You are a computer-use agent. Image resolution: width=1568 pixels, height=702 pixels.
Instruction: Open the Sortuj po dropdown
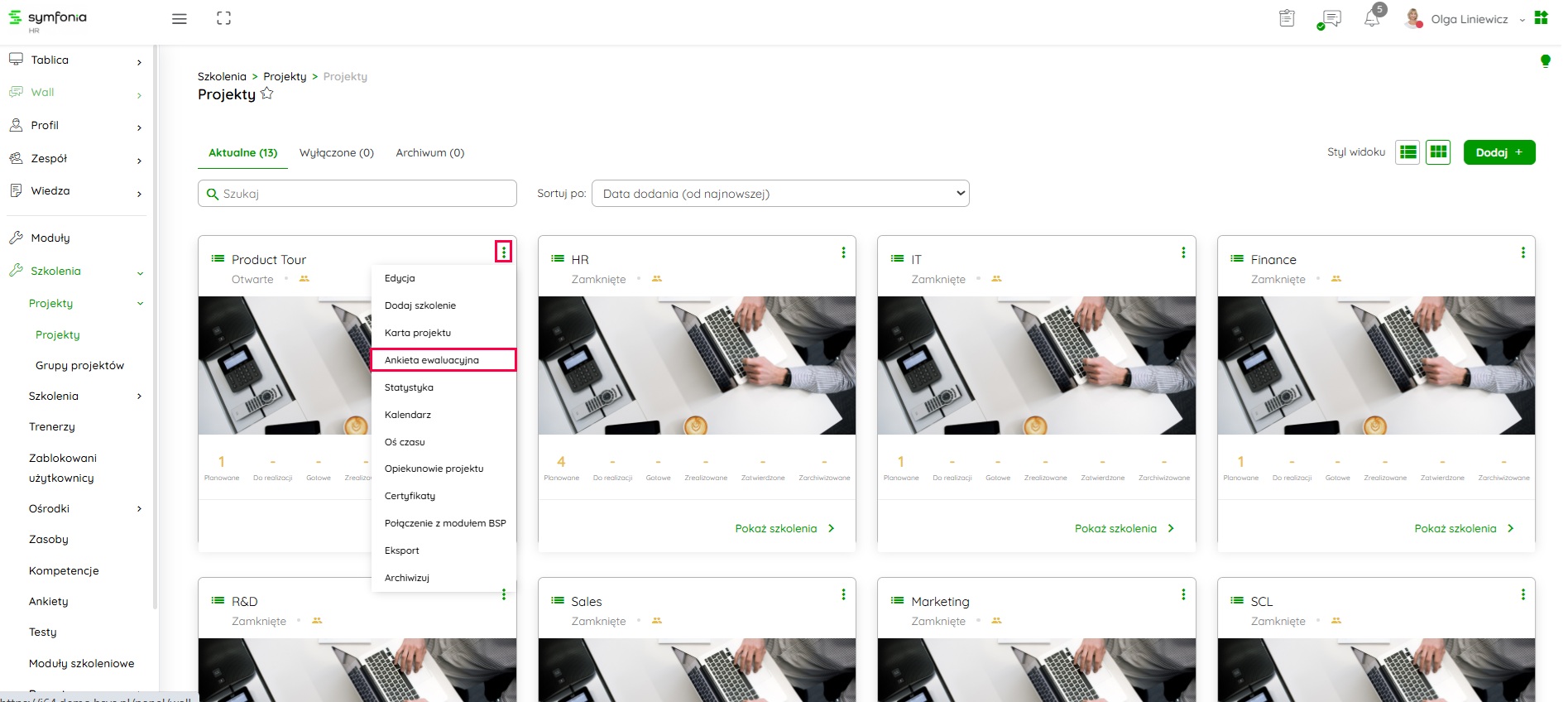point(780,194)
